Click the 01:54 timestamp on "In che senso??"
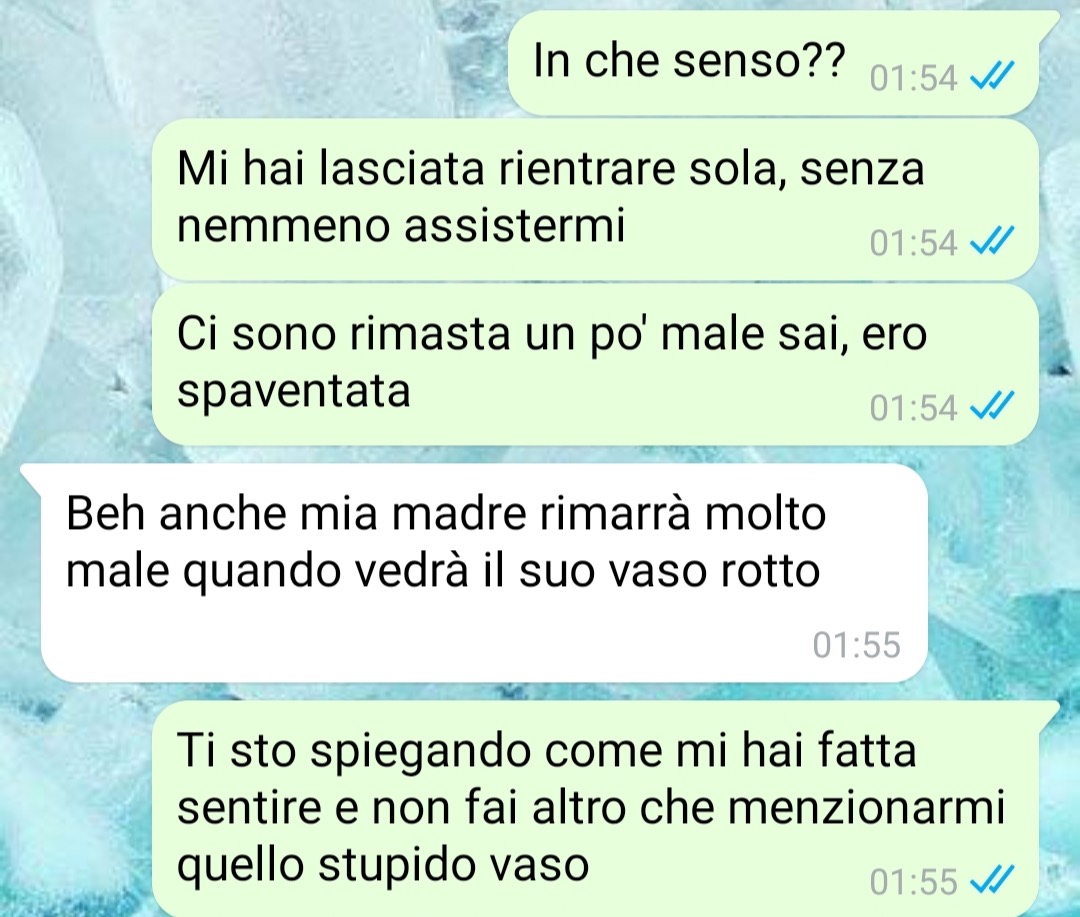1080x917 pixels. pyautogui.click(x=913, y=79)
